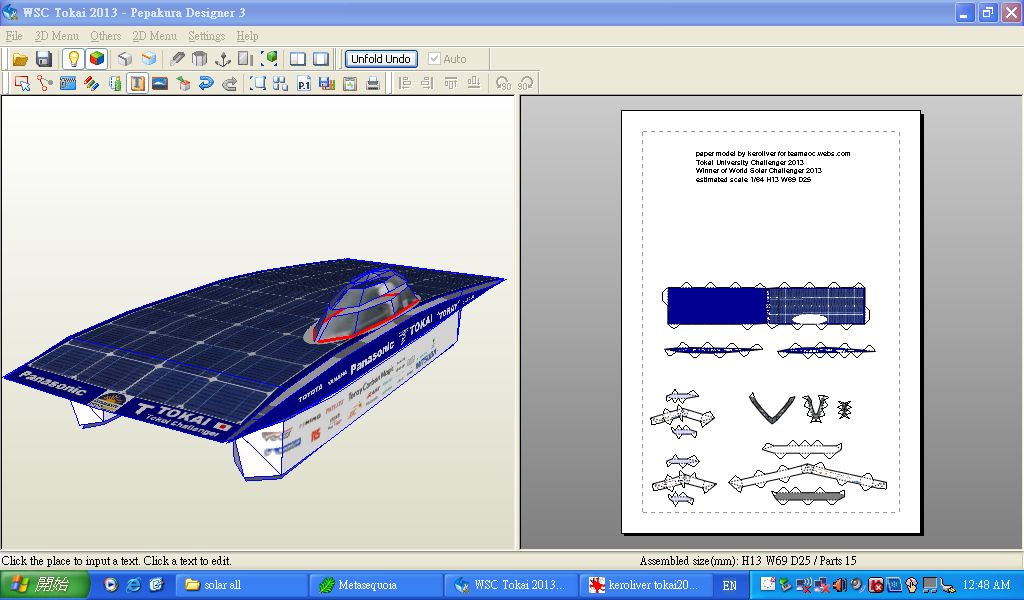Open the 2D Menu
The image size is (1024, 600).
[154, 36]
